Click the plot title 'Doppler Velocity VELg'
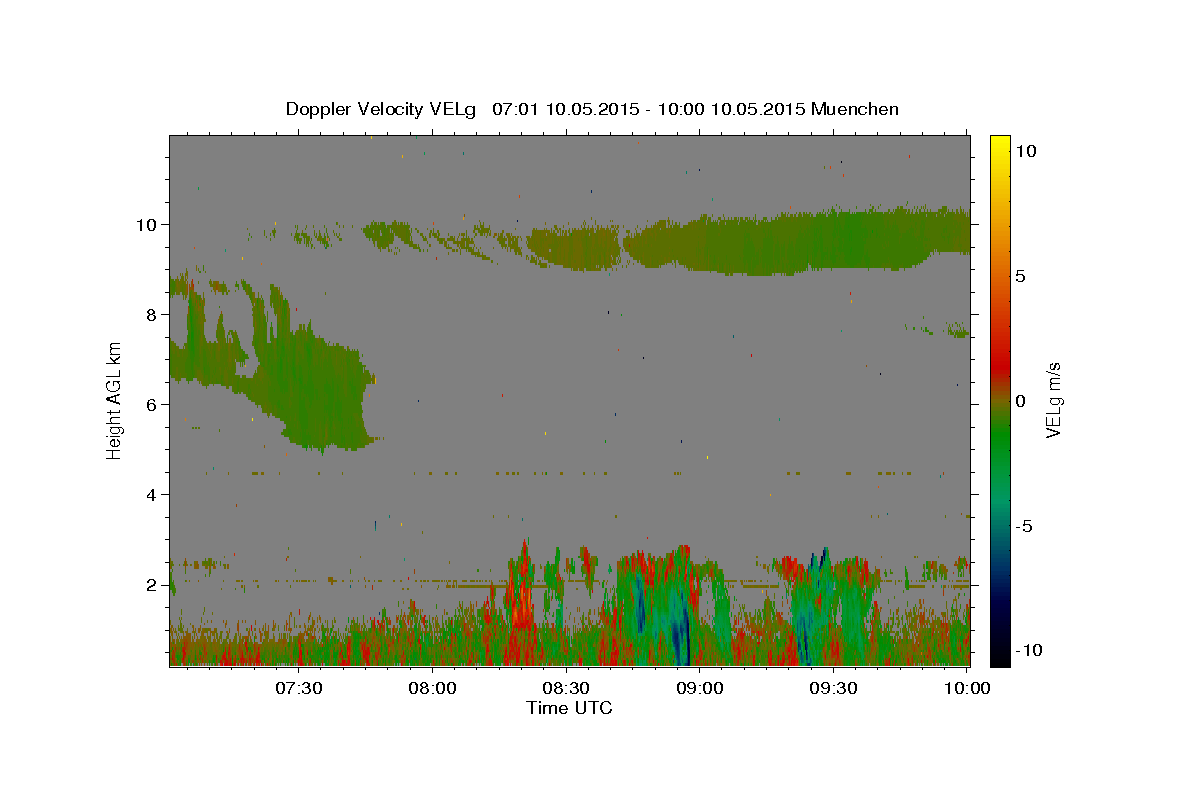1200x800 pixels. tap(383, 109)
